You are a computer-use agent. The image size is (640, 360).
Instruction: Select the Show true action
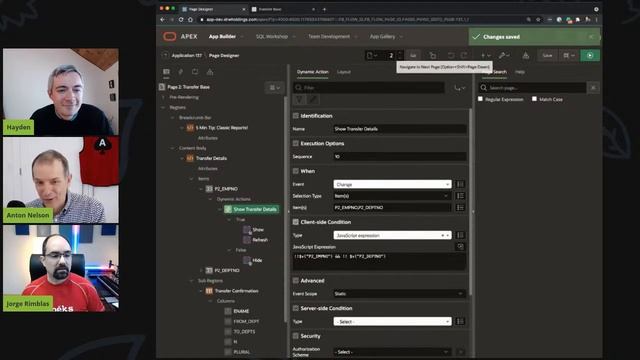pos(258,230)
